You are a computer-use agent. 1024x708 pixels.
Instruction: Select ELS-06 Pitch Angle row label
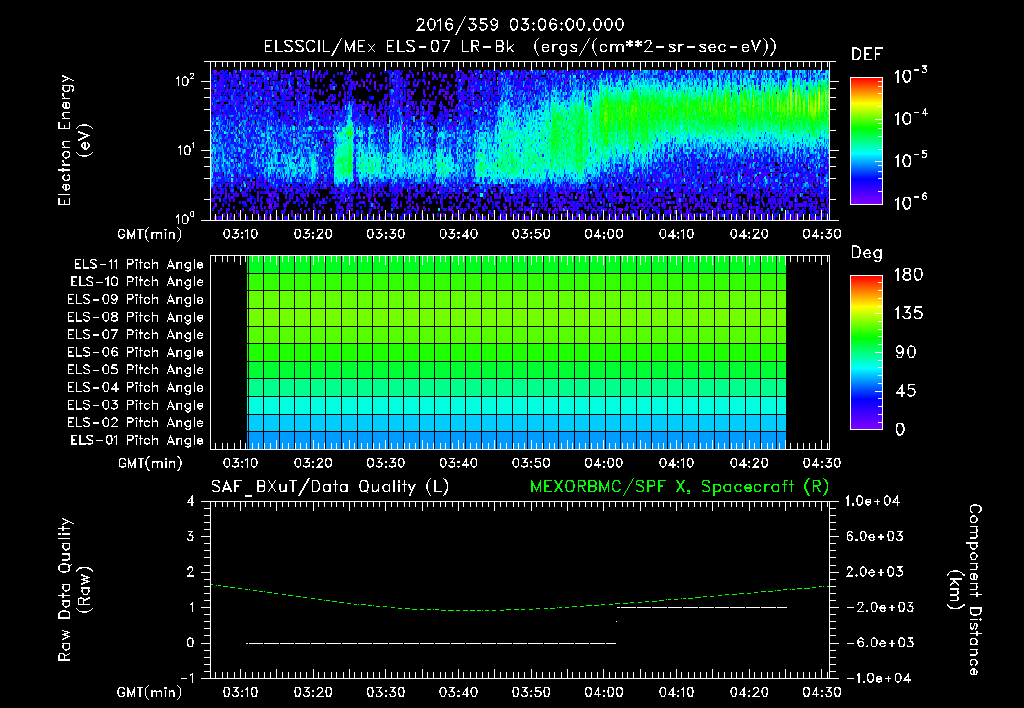pos(135,353)
